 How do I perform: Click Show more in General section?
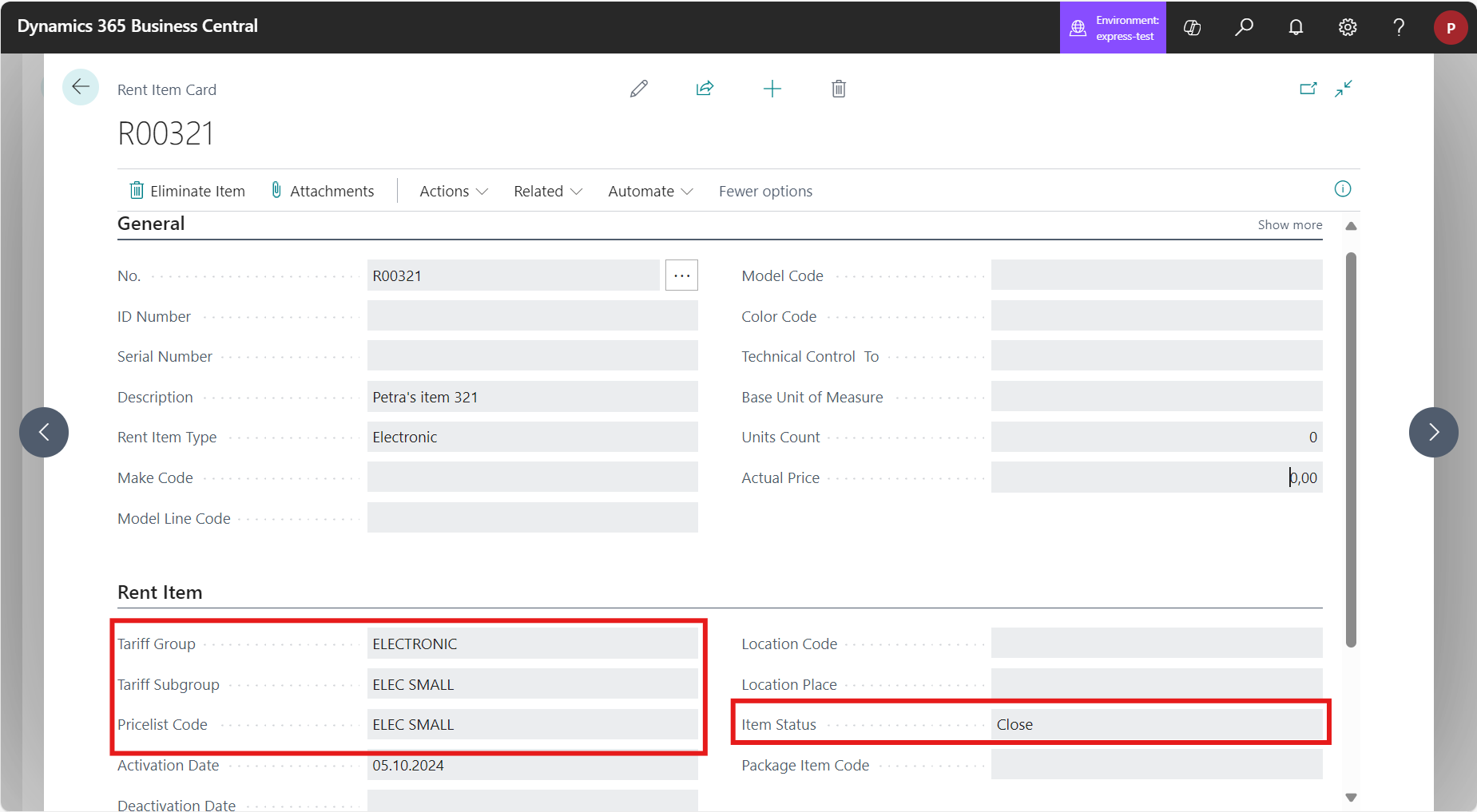coord(1289,225)
